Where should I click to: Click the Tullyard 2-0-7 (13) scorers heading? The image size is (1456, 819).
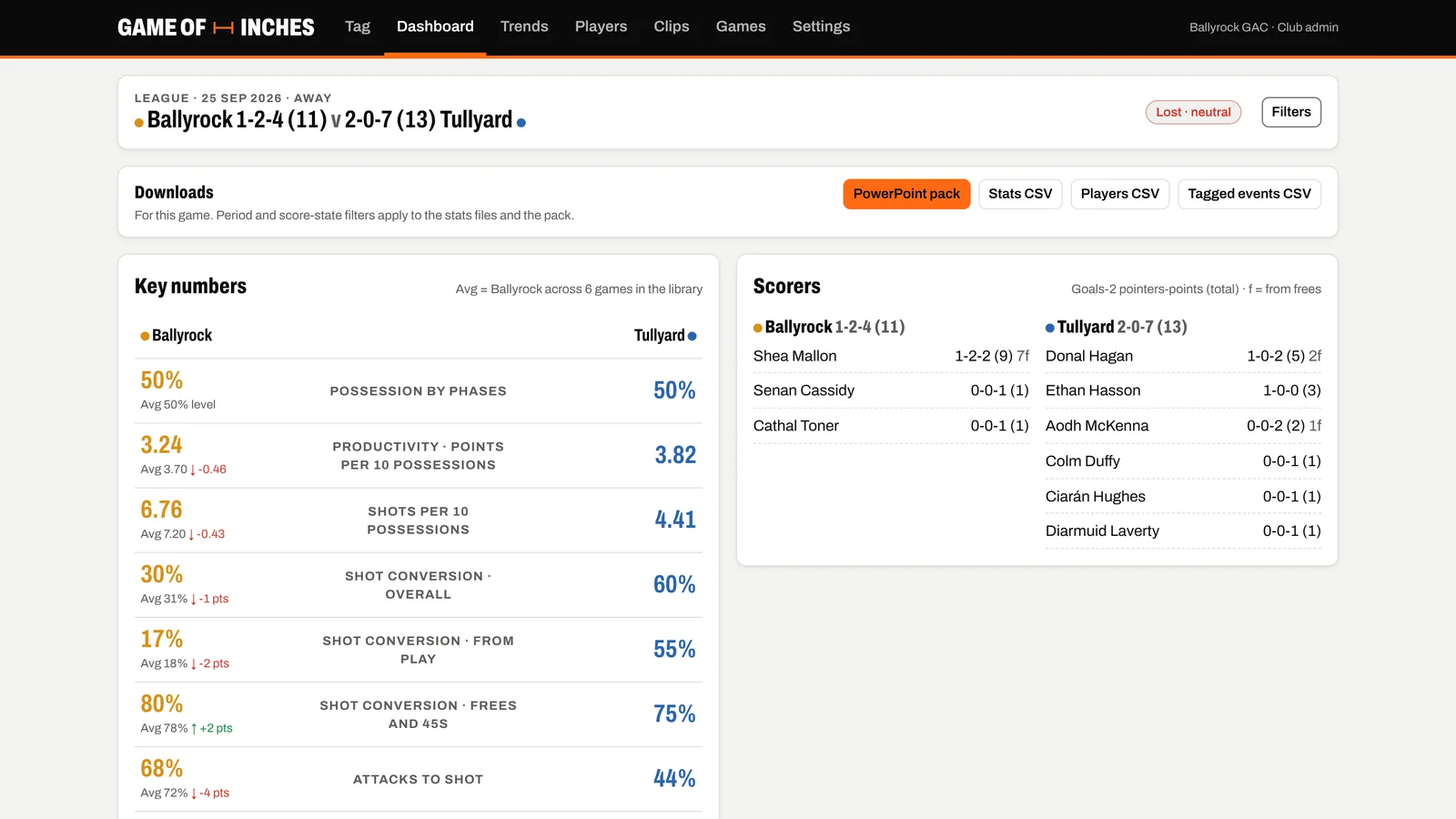point(1117,327)
